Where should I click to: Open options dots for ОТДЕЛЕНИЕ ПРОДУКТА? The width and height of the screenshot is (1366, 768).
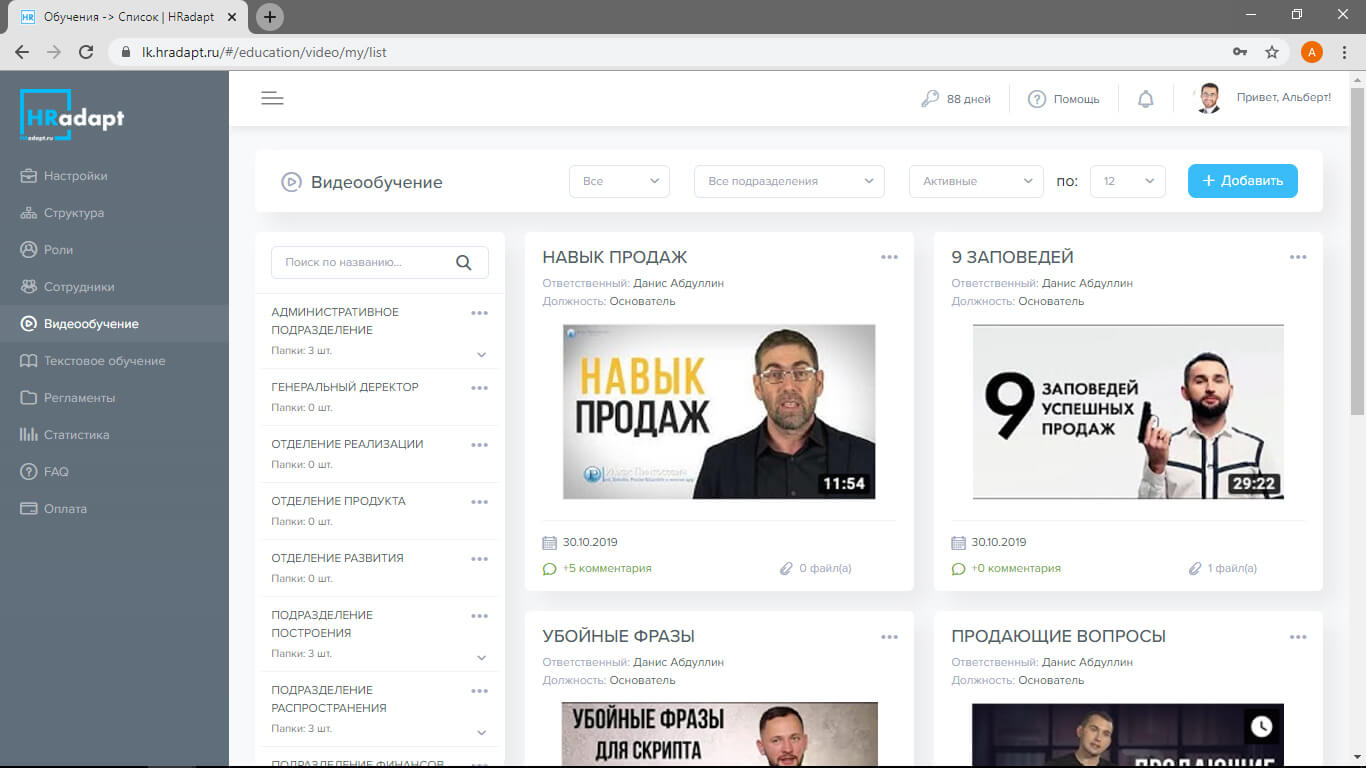coord(479,502)
